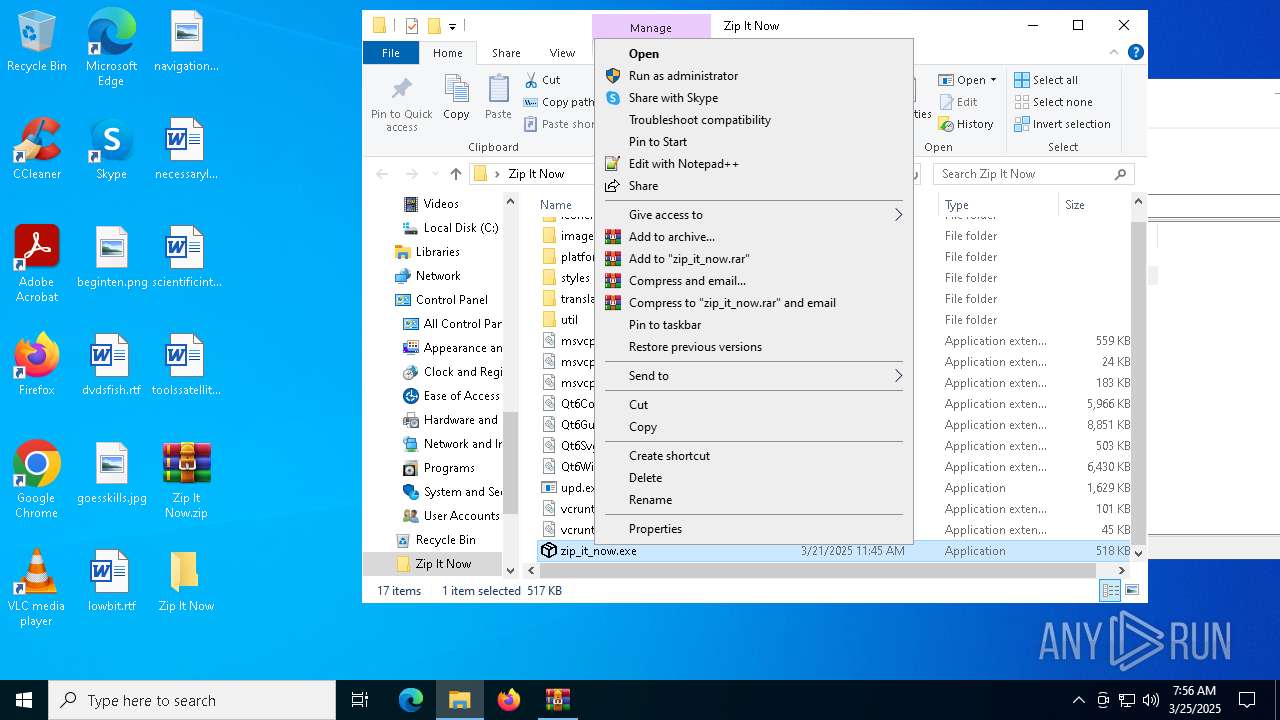Switch to Details view toggle
The image size is (1280, 720).
tap(1110, 591)
